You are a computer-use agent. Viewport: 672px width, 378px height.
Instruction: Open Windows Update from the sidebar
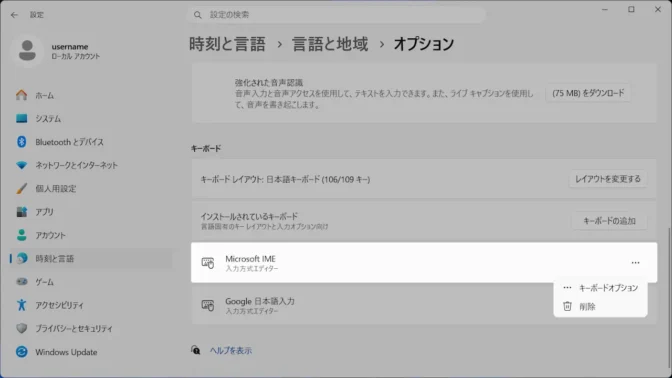[x=91, y=352]
